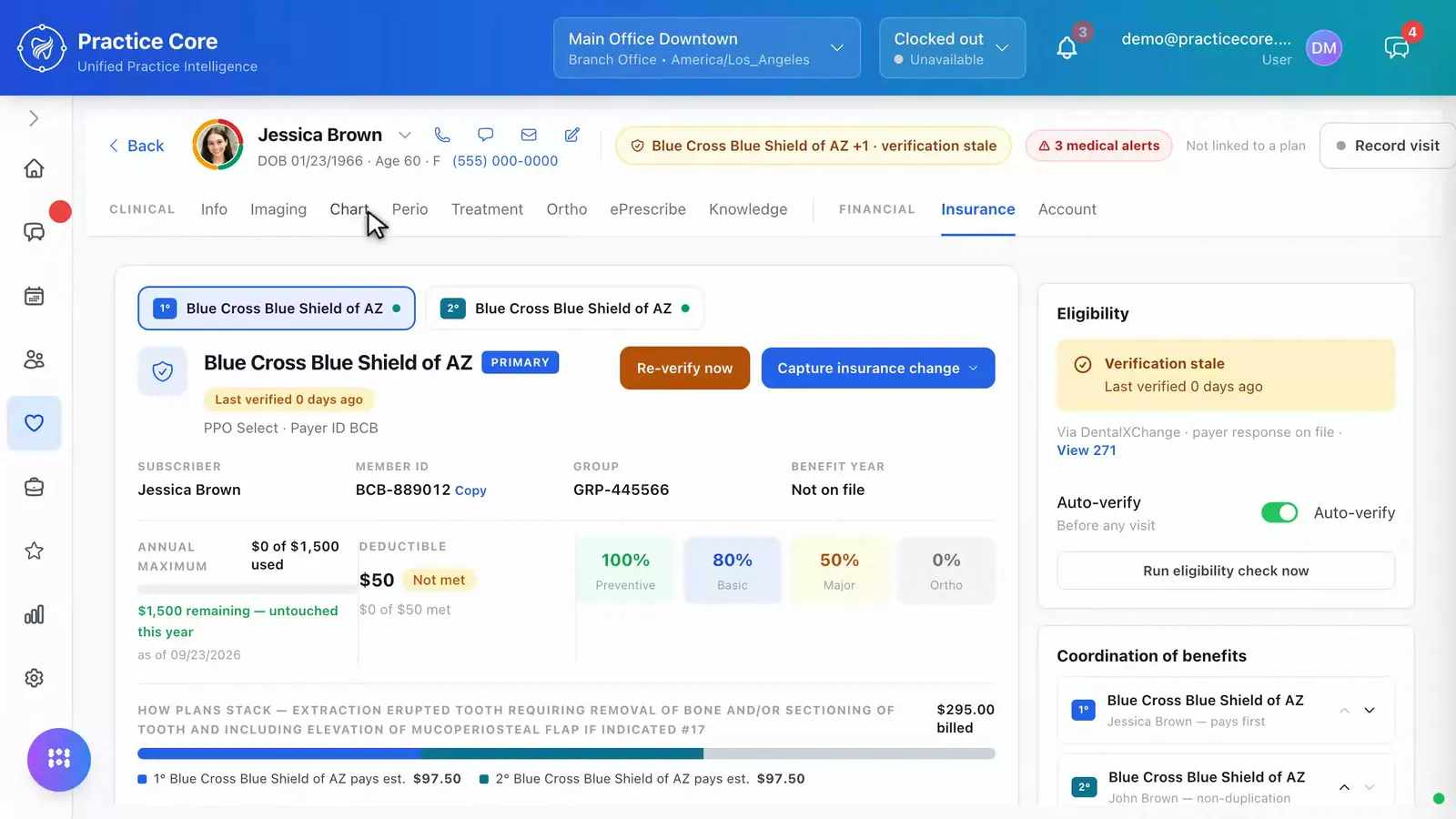
Task: Message patient using the chat bubble icon
Action: [486, 135]
